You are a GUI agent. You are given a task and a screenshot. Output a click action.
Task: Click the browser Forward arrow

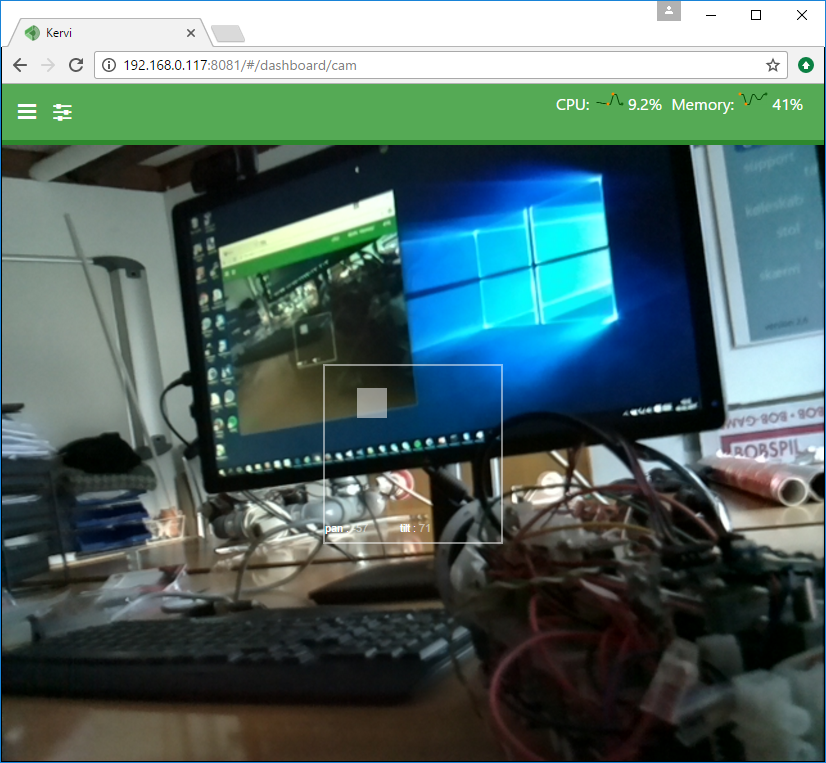(x=48, y=65)
